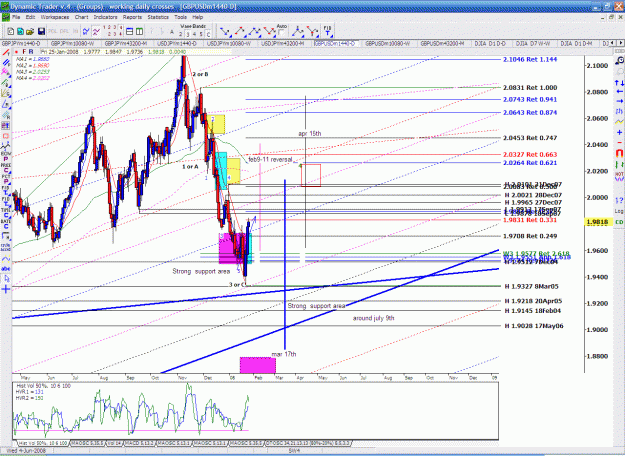Select Wave Bands option 3
Image resolution: width=625 pixels, height=456 pixels.
188,34
